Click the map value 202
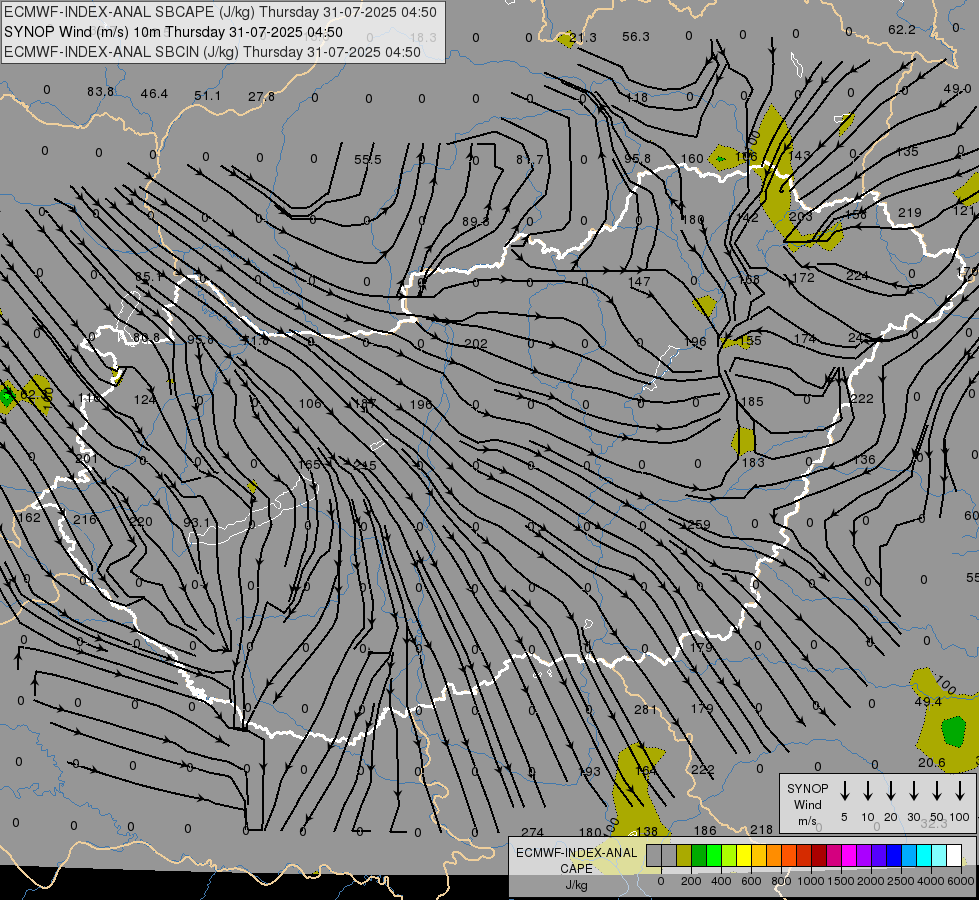 click(x=476, y=344)
